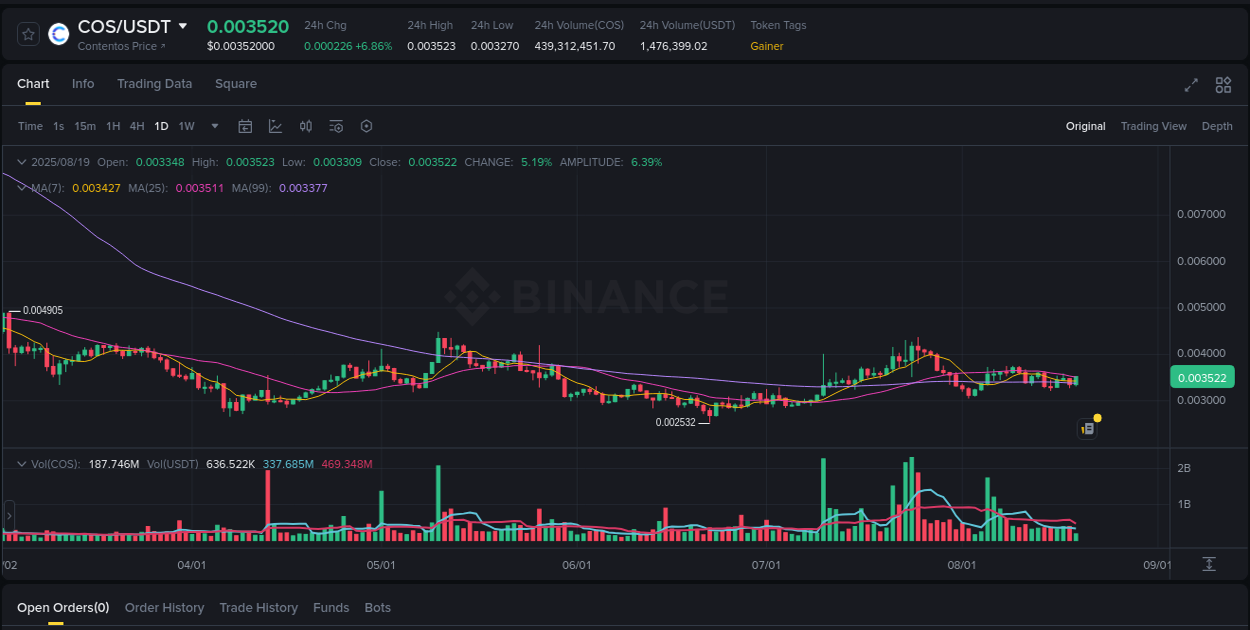Open the indicators list settings icon

click(336, 126)
